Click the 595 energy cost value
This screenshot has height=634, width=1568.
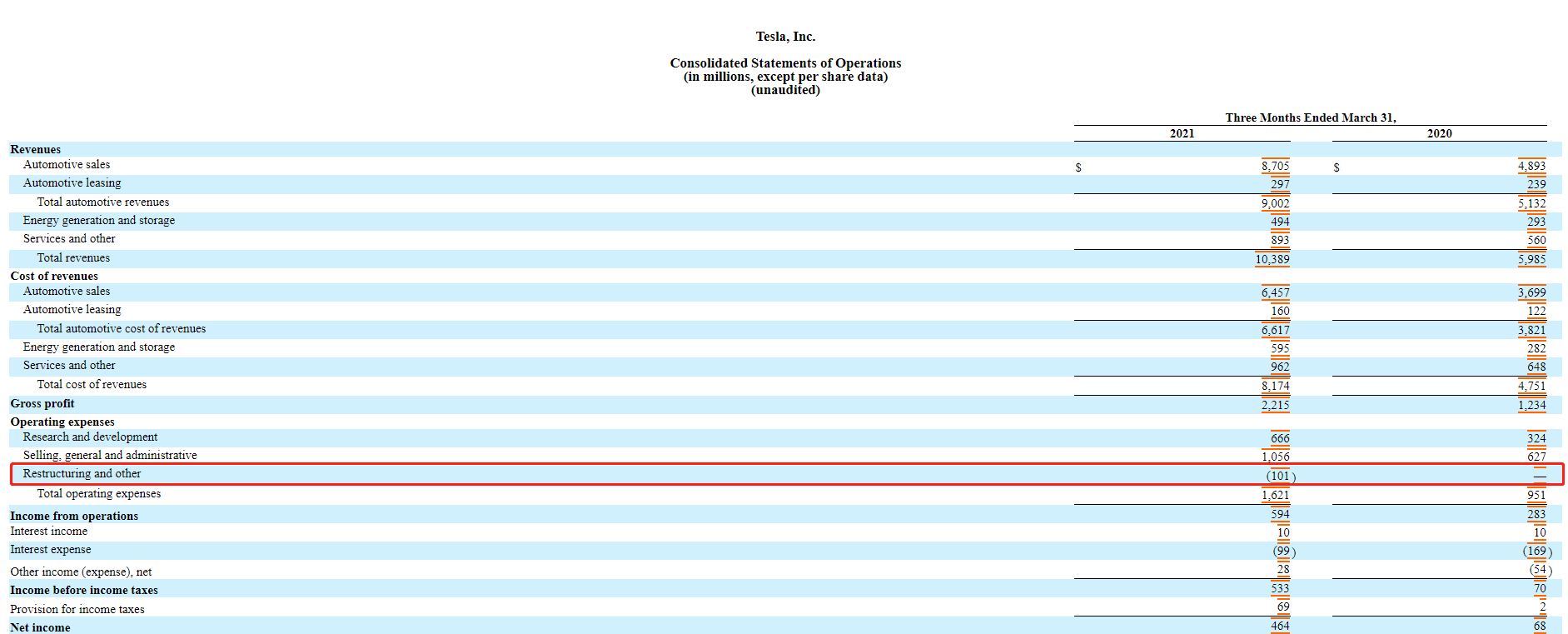pos(1280,348)
